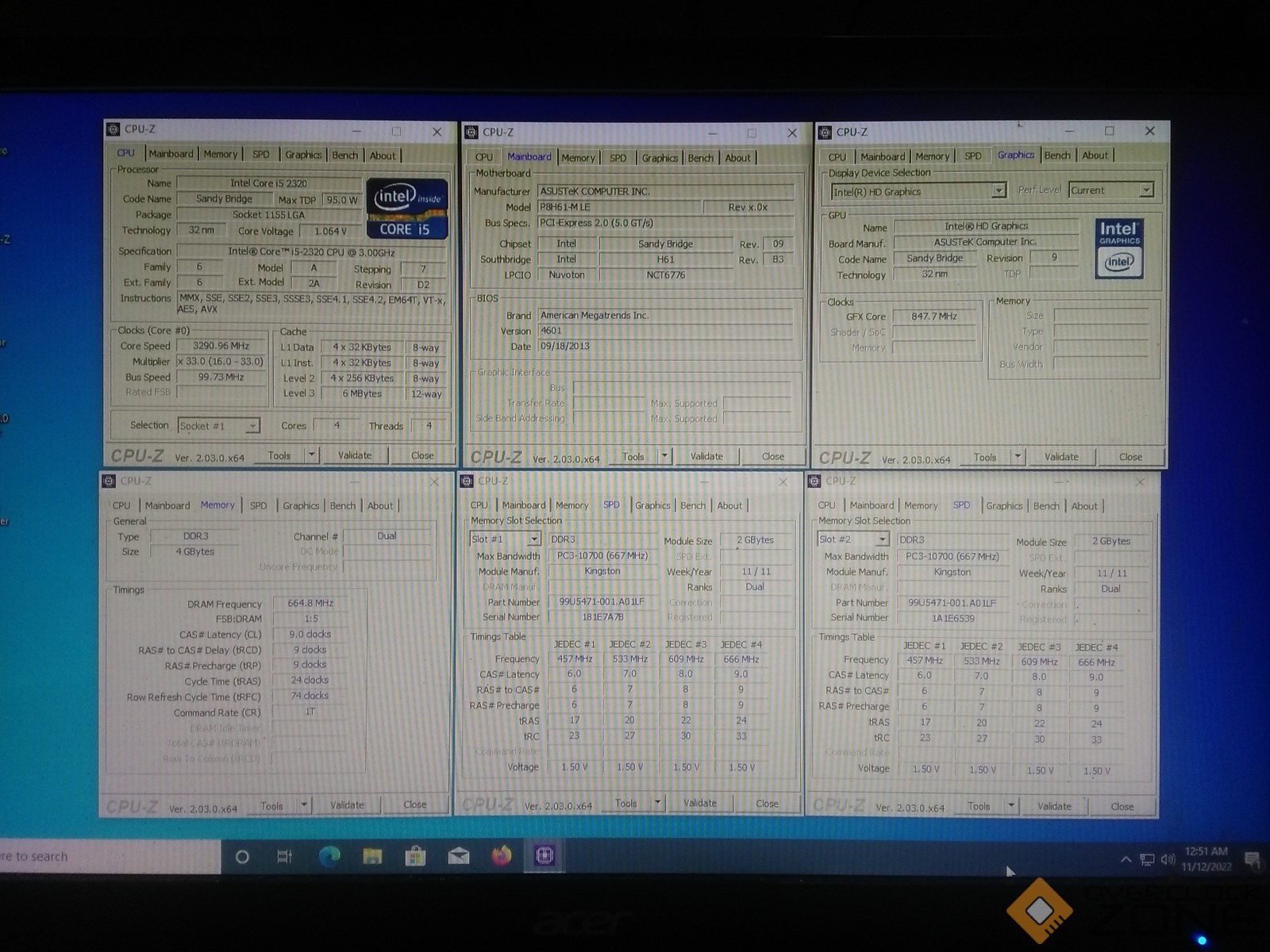Click the BIOS version field 4601
This screenshot has width=1270, height=952.
[665, 331]
